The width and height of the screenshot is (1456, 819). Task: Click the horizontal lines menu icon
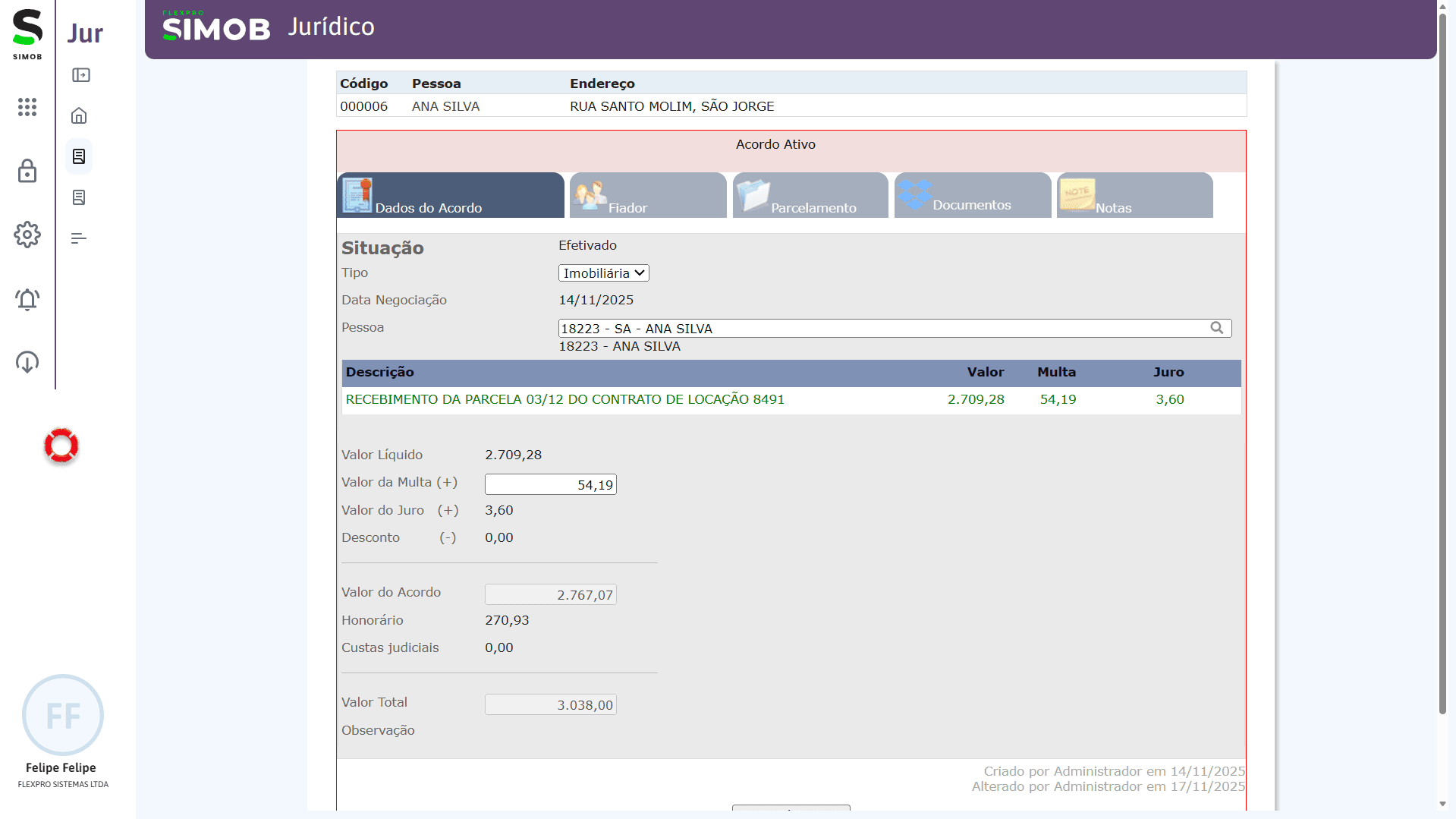pos(79,238)
